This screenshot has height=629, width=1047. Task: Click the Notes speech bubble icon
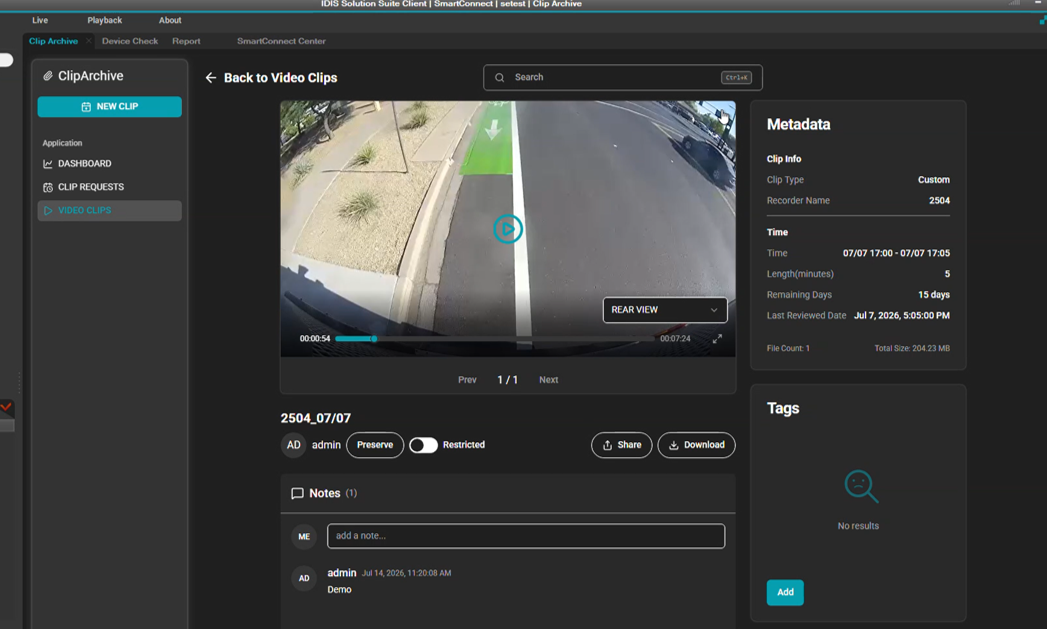click(x=297, y=493)
